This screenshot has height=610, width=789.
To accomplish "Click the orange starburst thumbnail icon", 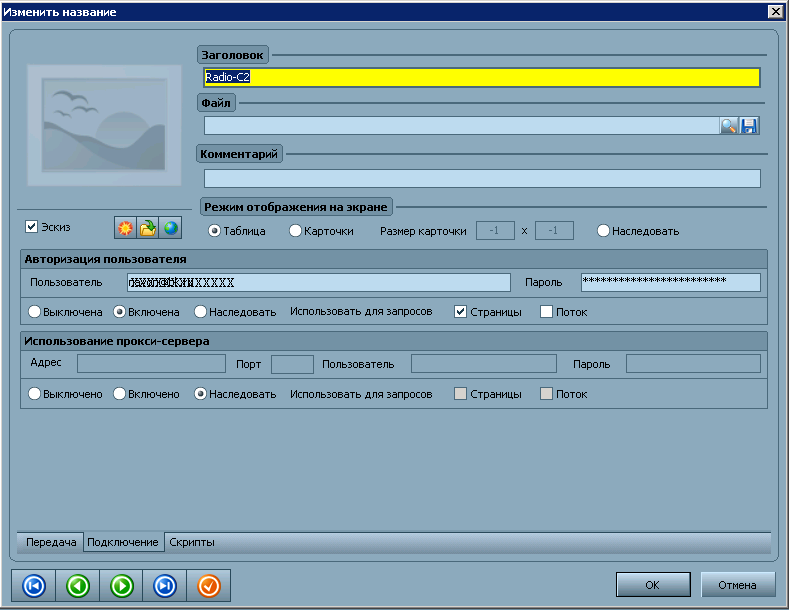I will 124,229.
